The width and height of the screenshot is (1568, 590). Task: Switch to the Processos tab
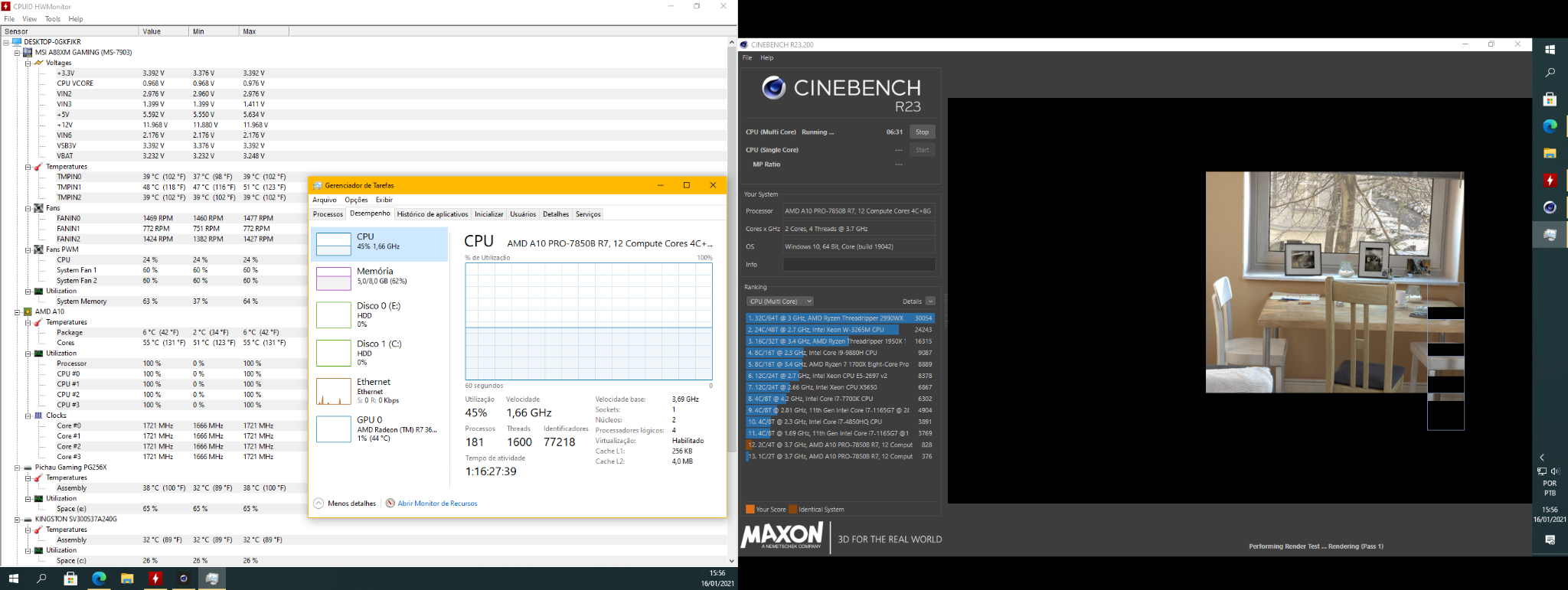pos(328,214)
